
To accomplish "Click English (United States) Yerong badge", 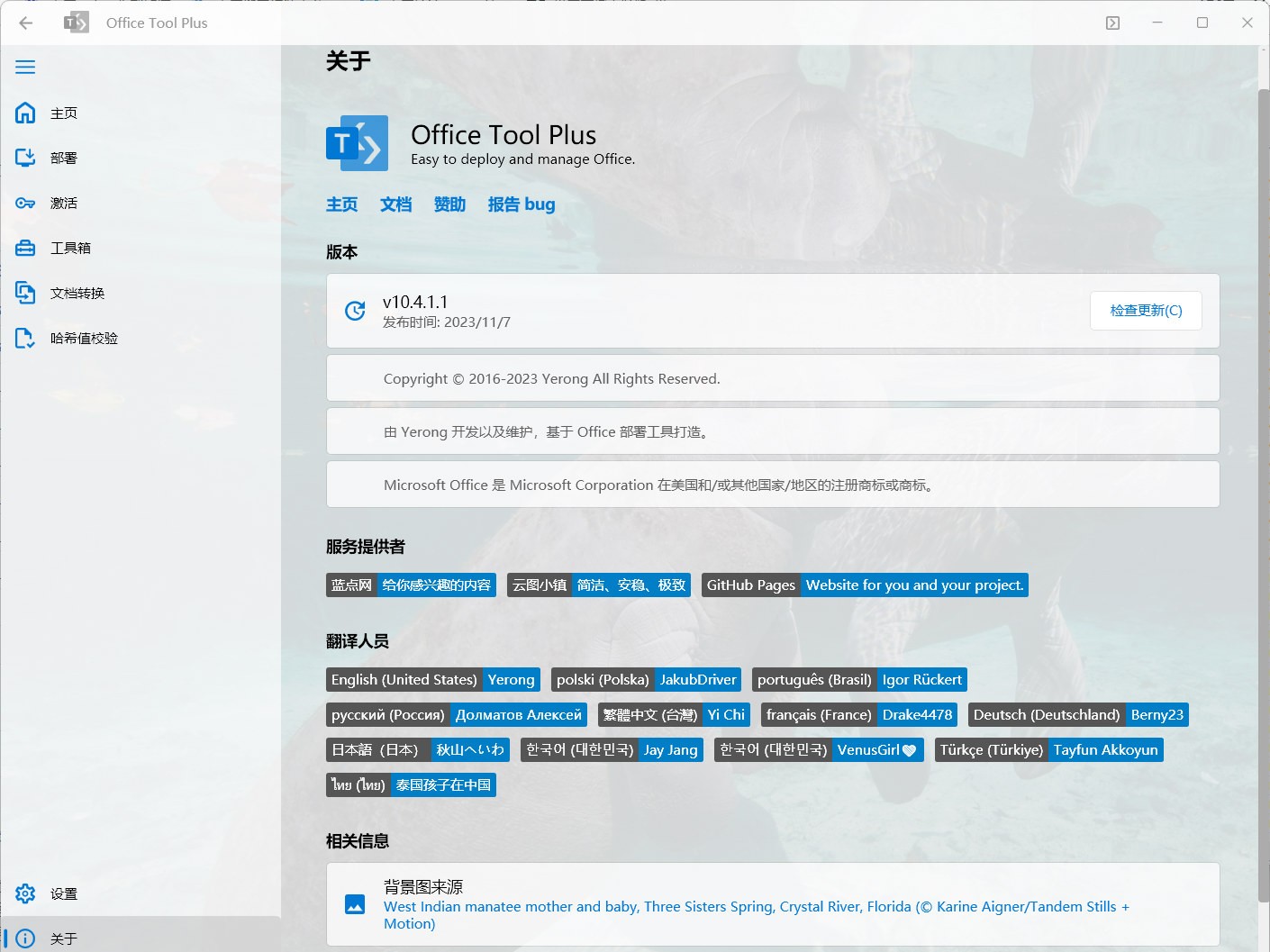I will tap(433, 680).
